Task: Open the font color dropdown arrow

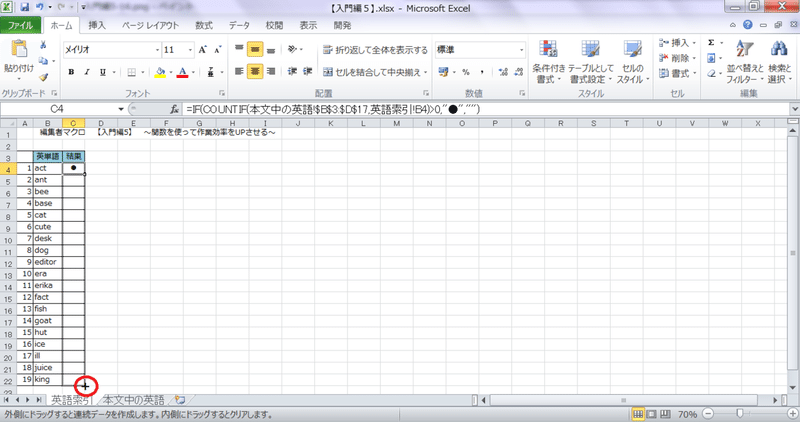Action: (193, 72)
